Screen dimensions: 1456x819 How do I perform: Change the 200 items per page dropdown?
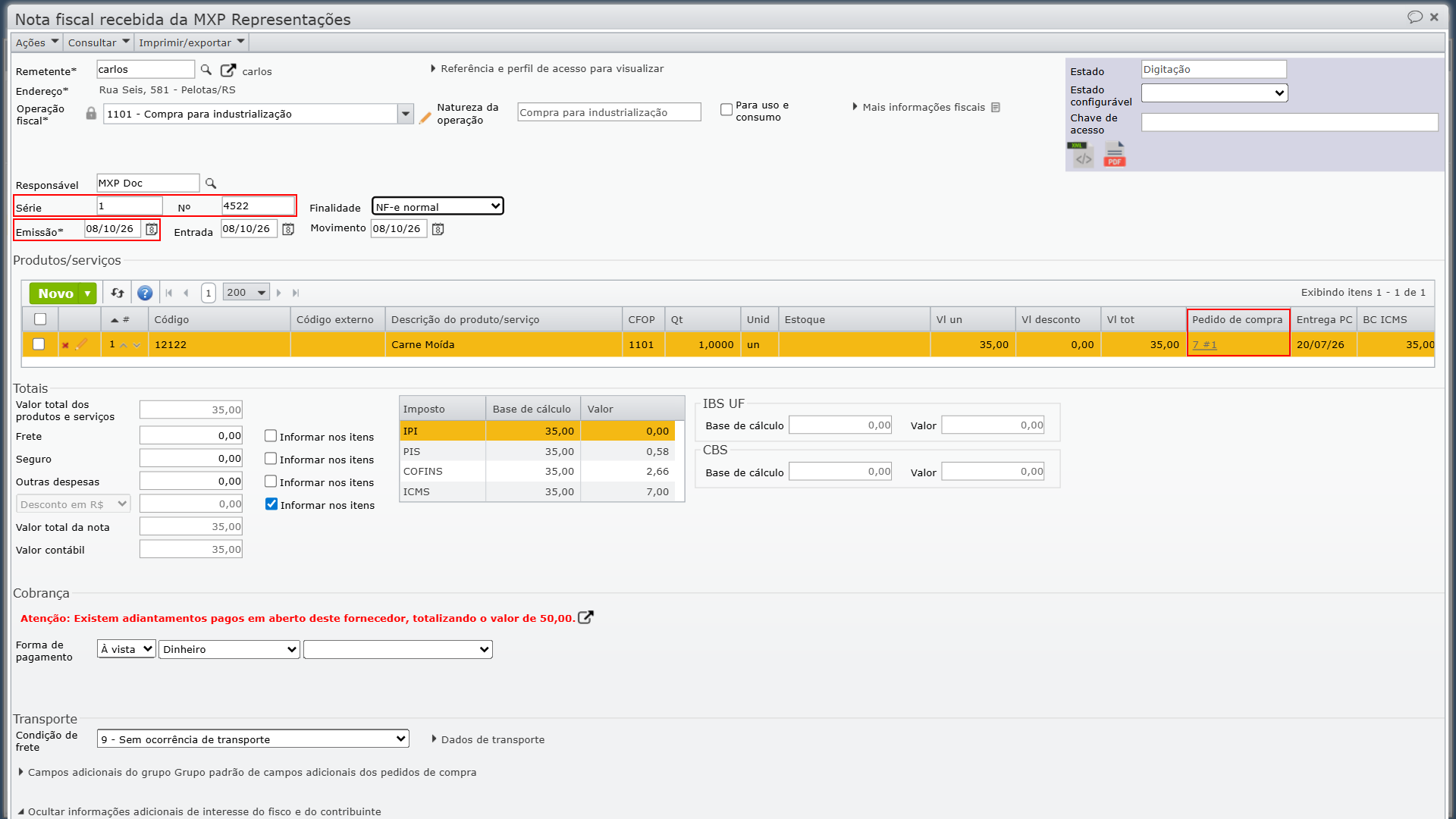246,293
